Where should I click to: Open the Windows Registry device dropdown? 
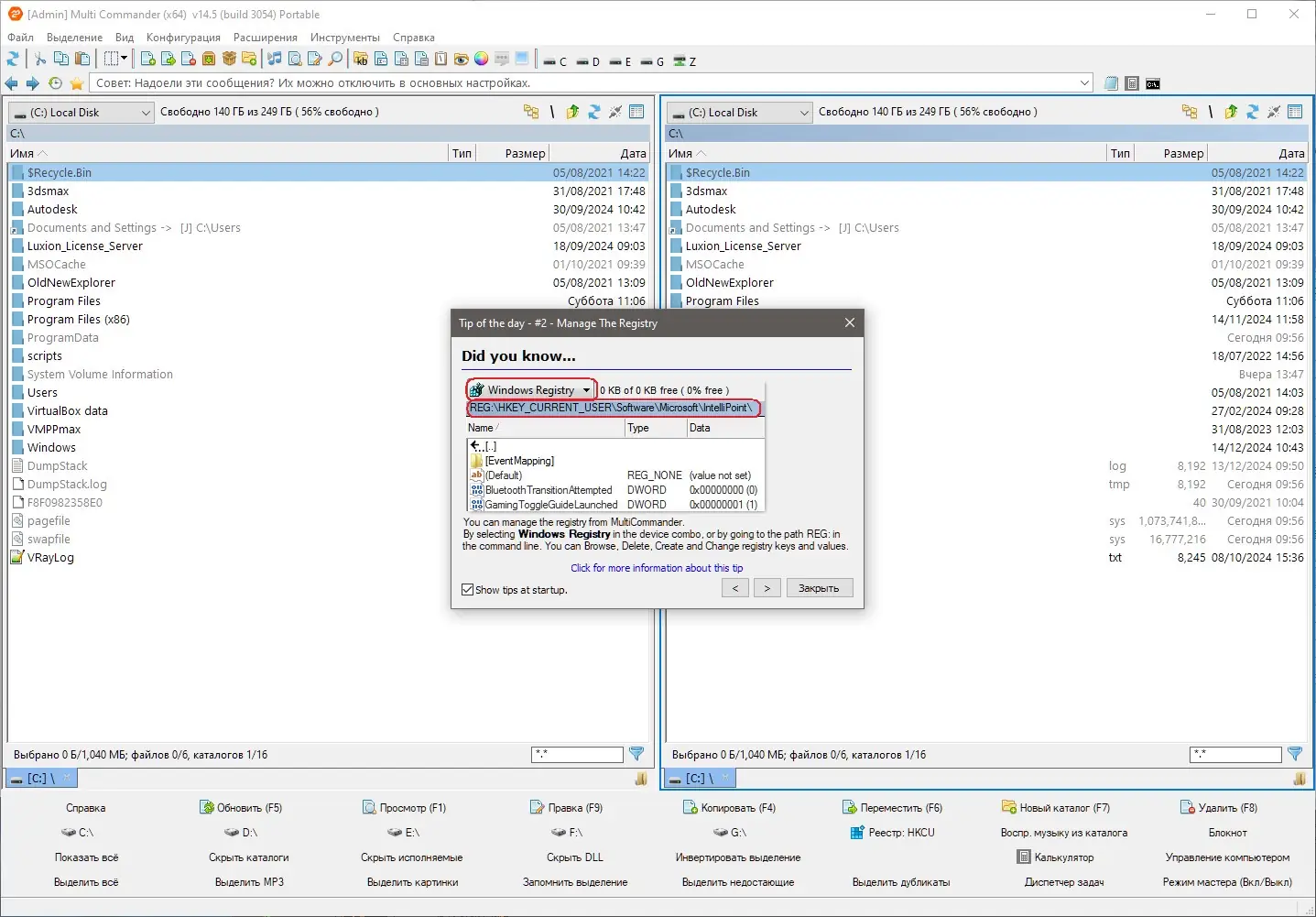pos(587,389)
